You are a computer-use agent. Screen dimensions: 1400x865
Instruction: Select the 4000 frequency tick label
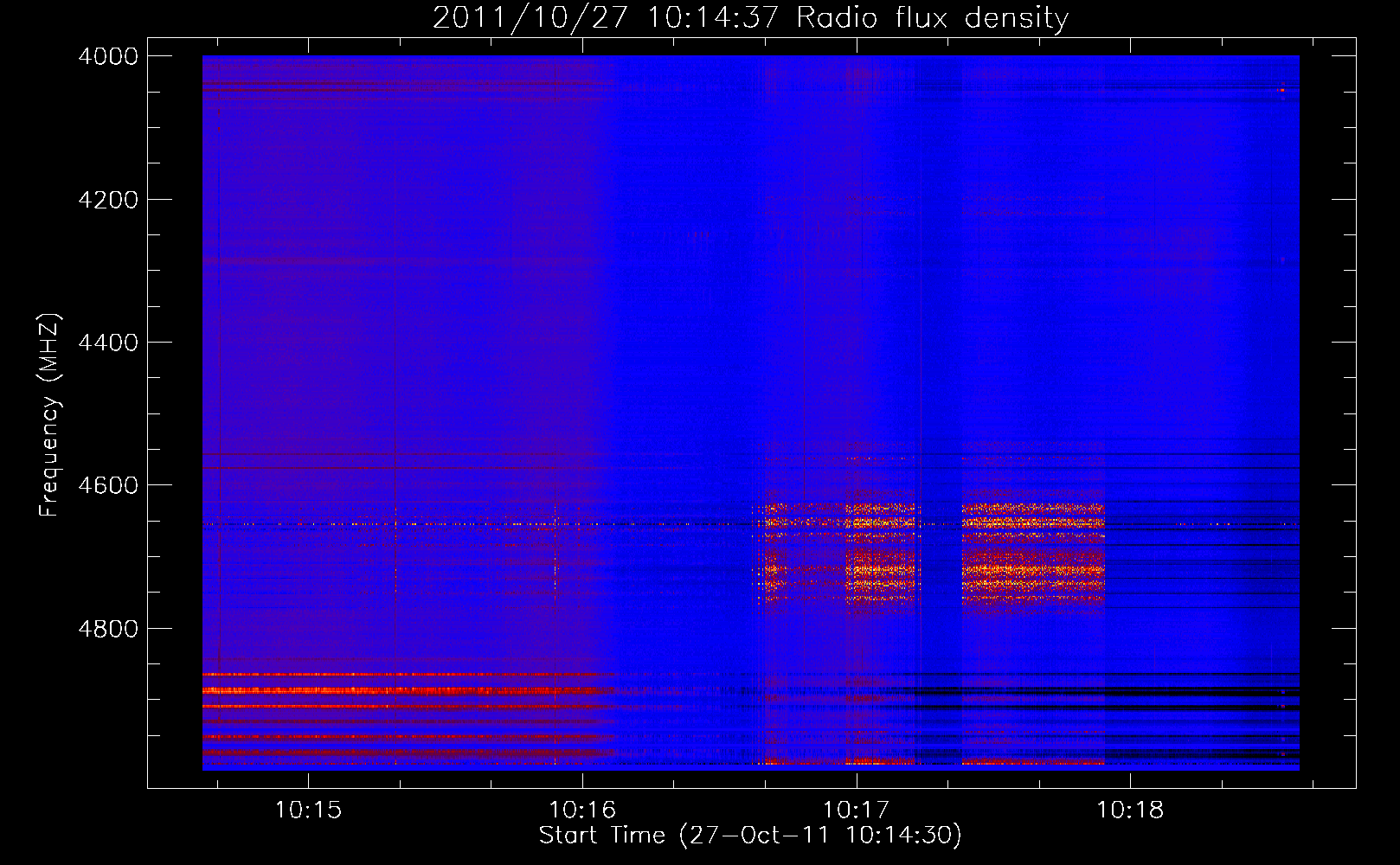(108, 56)
